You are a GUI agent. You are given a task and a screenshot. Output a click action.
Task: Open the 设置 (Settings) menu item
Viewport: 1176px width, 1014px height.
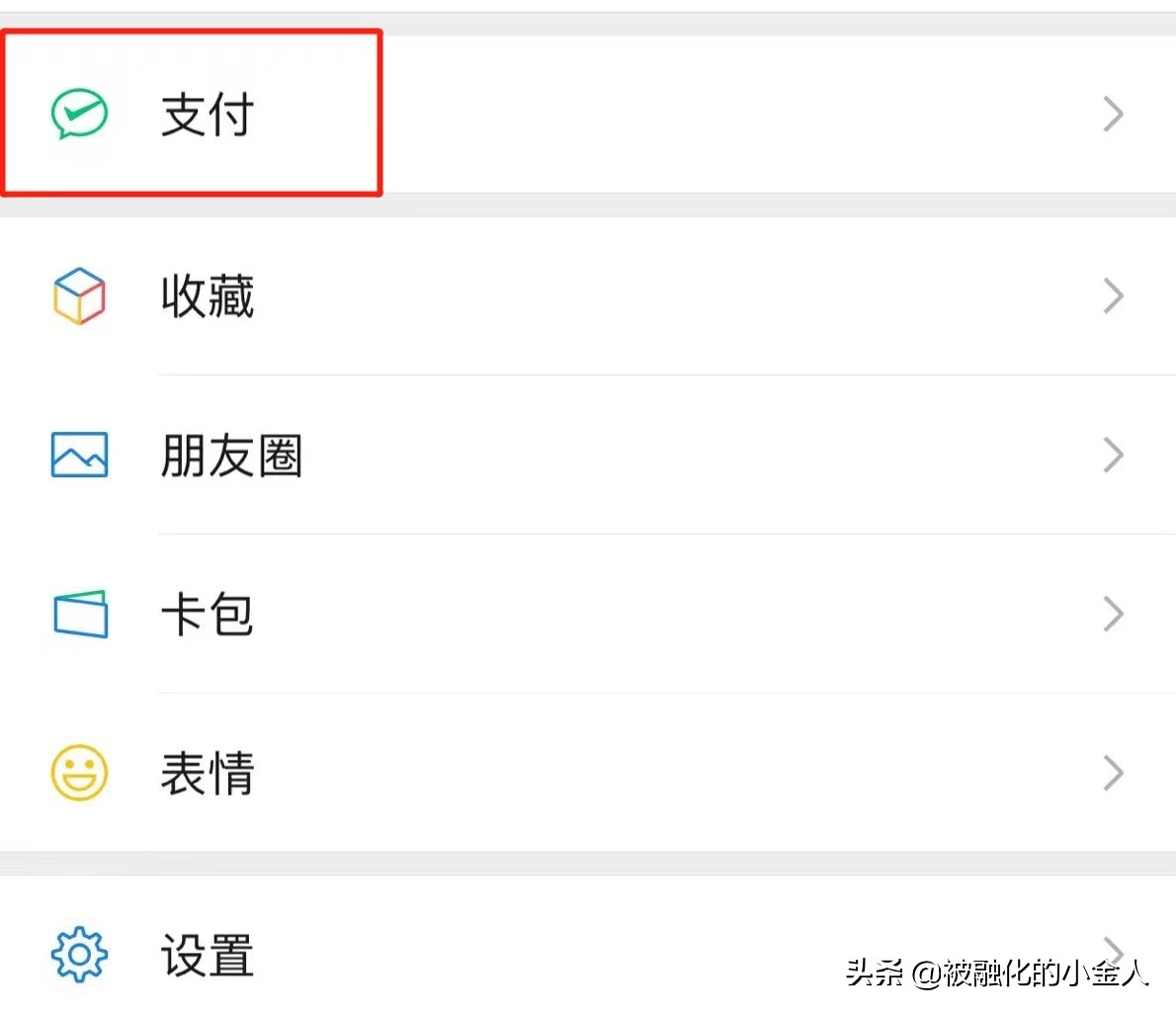point(207,953)
